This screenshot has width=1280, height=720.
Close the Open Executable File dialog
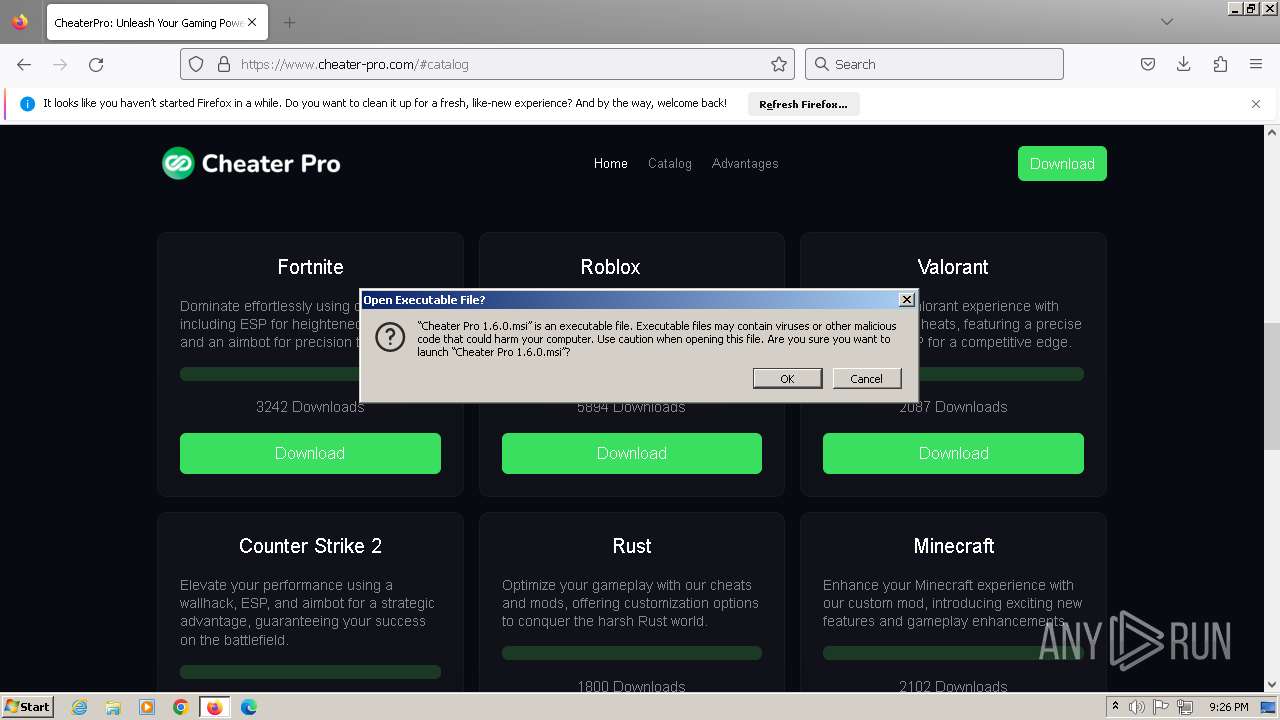click(x=906, y=299)
